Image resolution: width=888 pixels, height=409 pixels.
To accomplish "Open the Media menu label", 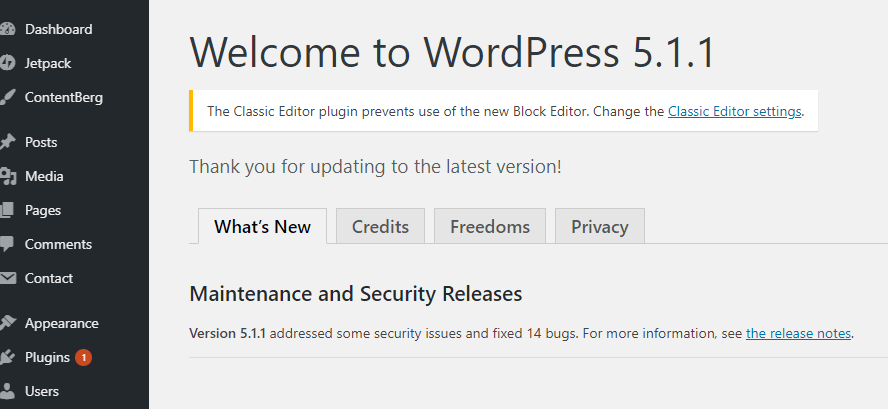I will (44, 176).
